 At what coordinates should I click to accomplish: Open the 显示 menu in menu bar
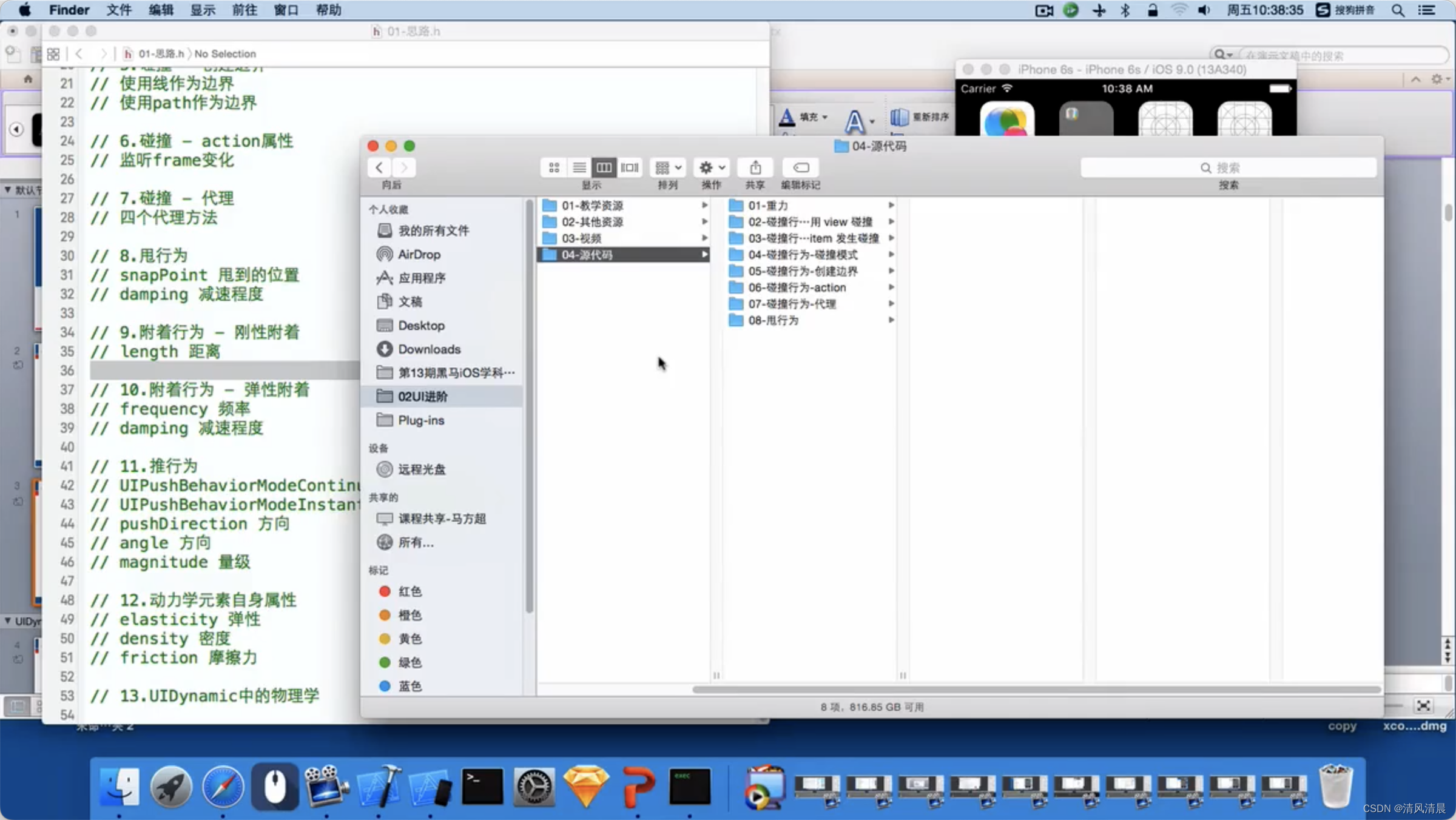pos(203,10)
